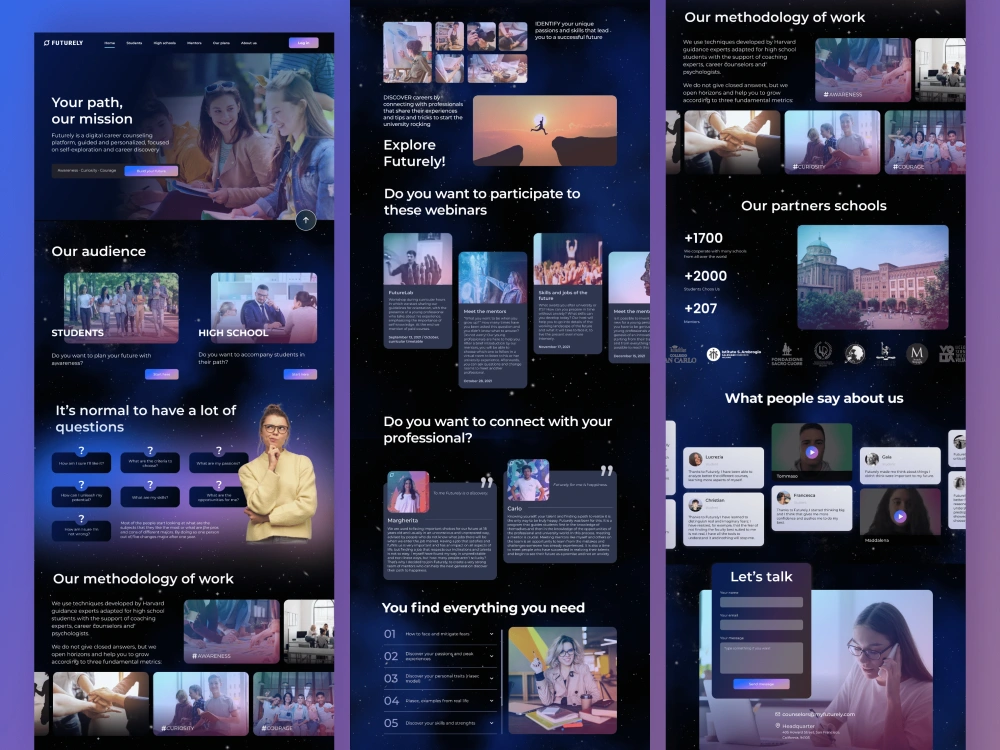Viewport: 1000px width, 750px height.
Task: Click question mark above 'What are my skills?'
Action: tap(150, 485)
